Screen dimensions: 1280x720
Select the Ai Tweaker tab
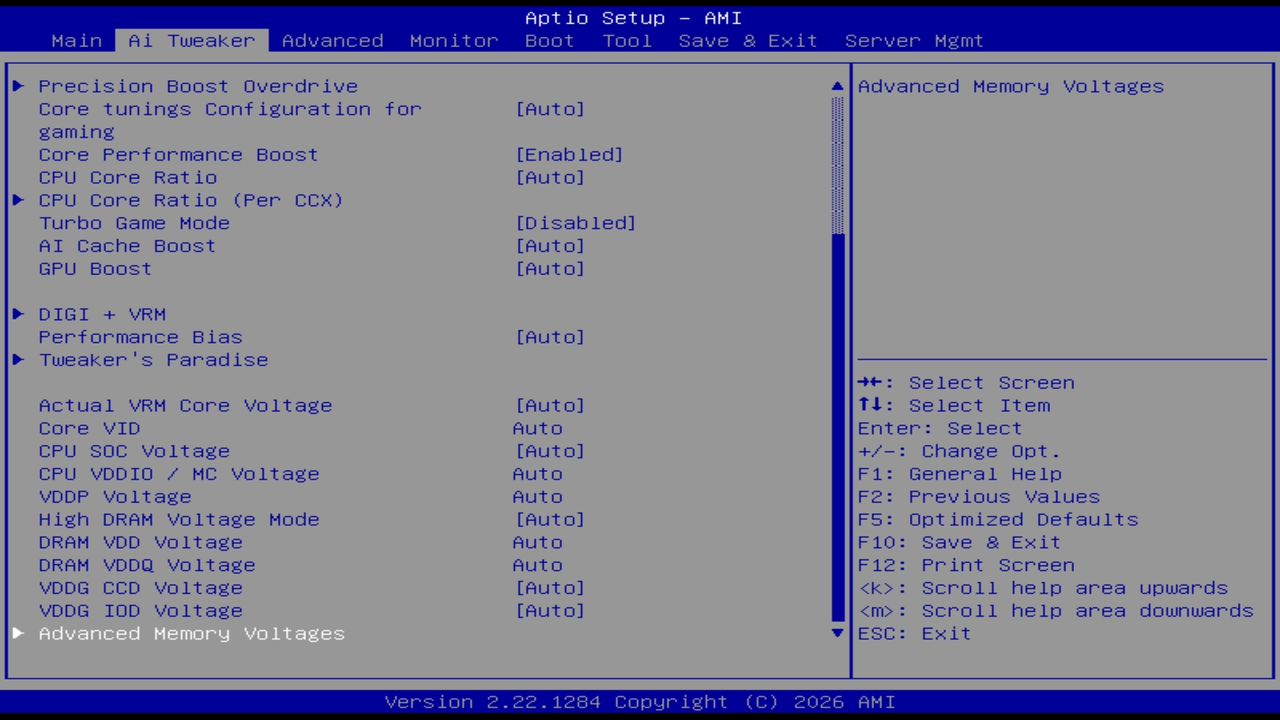(x=192, y=41)
